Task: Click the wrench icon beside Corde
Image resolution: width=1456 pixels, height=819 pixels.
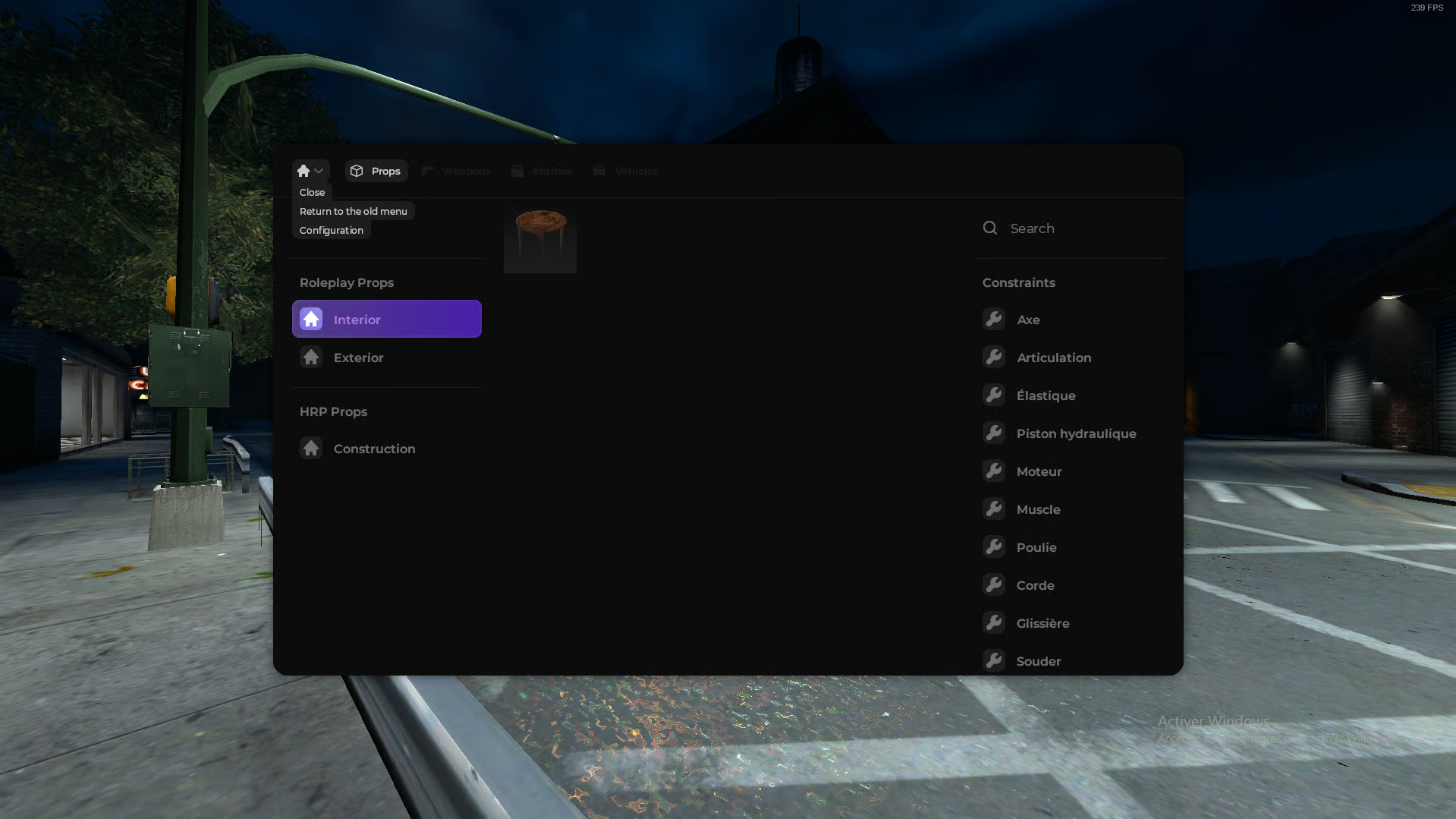Action: click(x=994, y=584)
